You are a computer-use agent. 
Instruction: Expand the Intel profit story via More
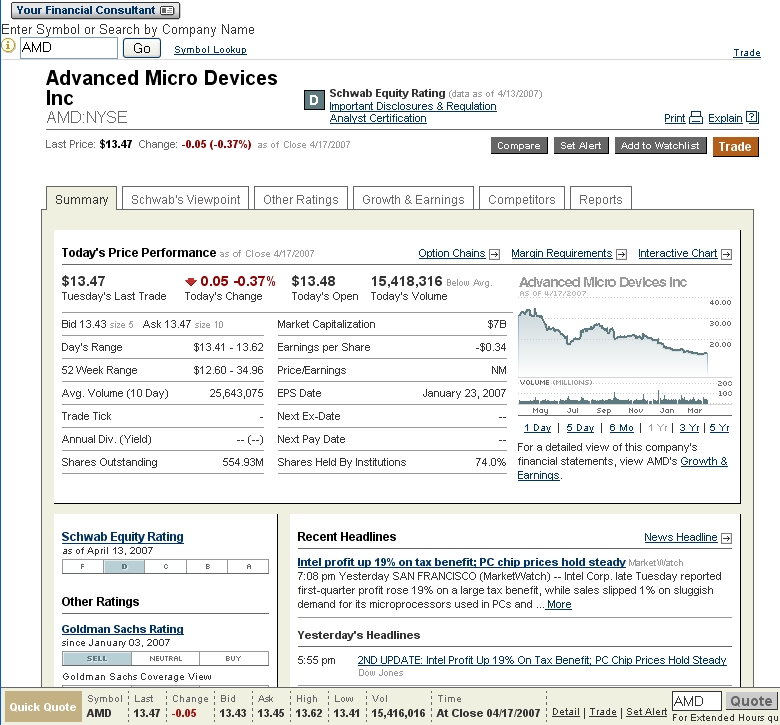coord(558,604)
